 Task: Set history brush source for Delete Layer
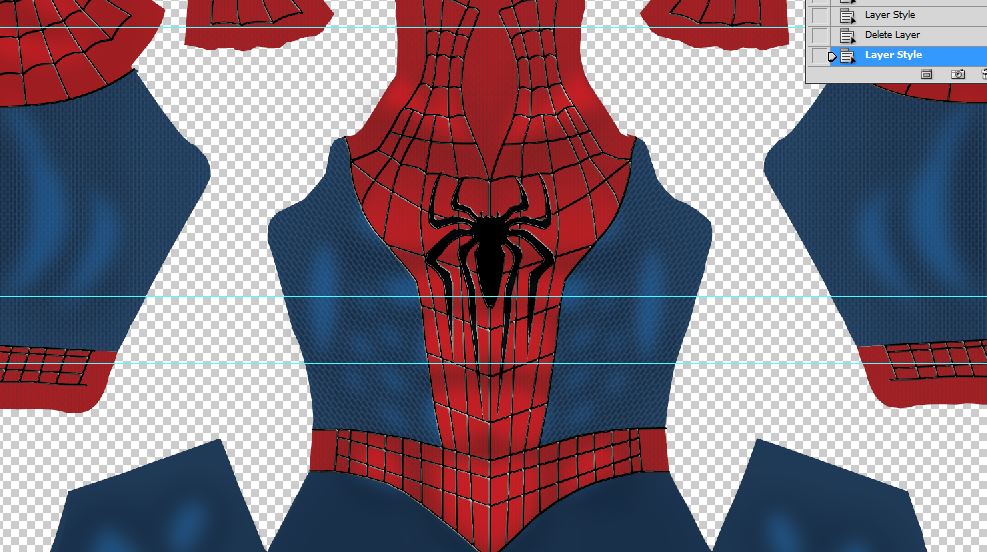(820, 35)
